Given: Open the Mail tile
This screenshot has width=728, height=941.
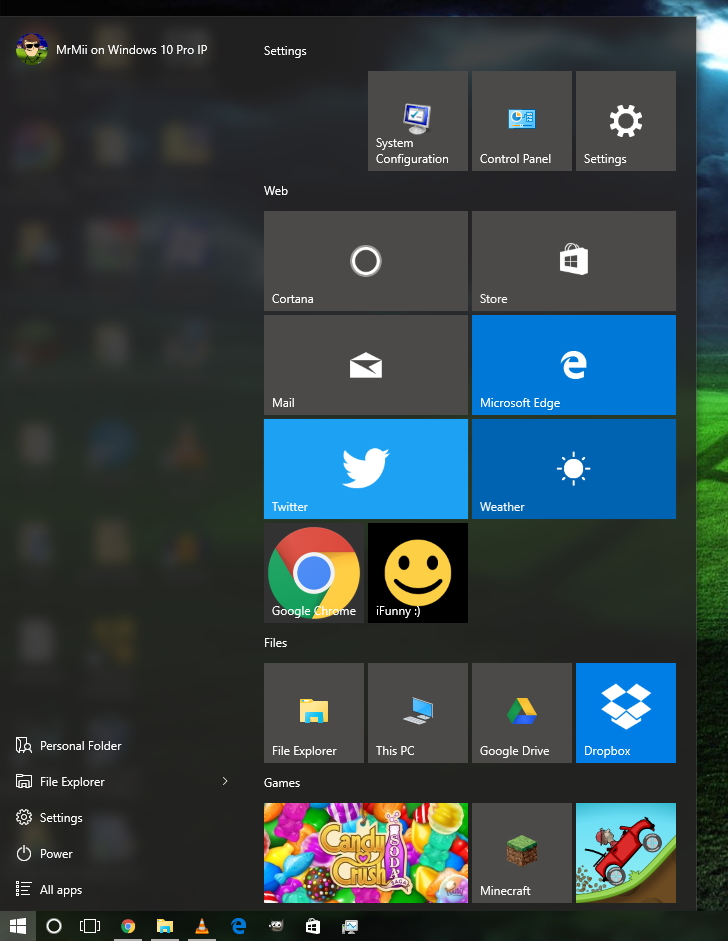Looking at the screenshot, I should click(x=365, y=364).
